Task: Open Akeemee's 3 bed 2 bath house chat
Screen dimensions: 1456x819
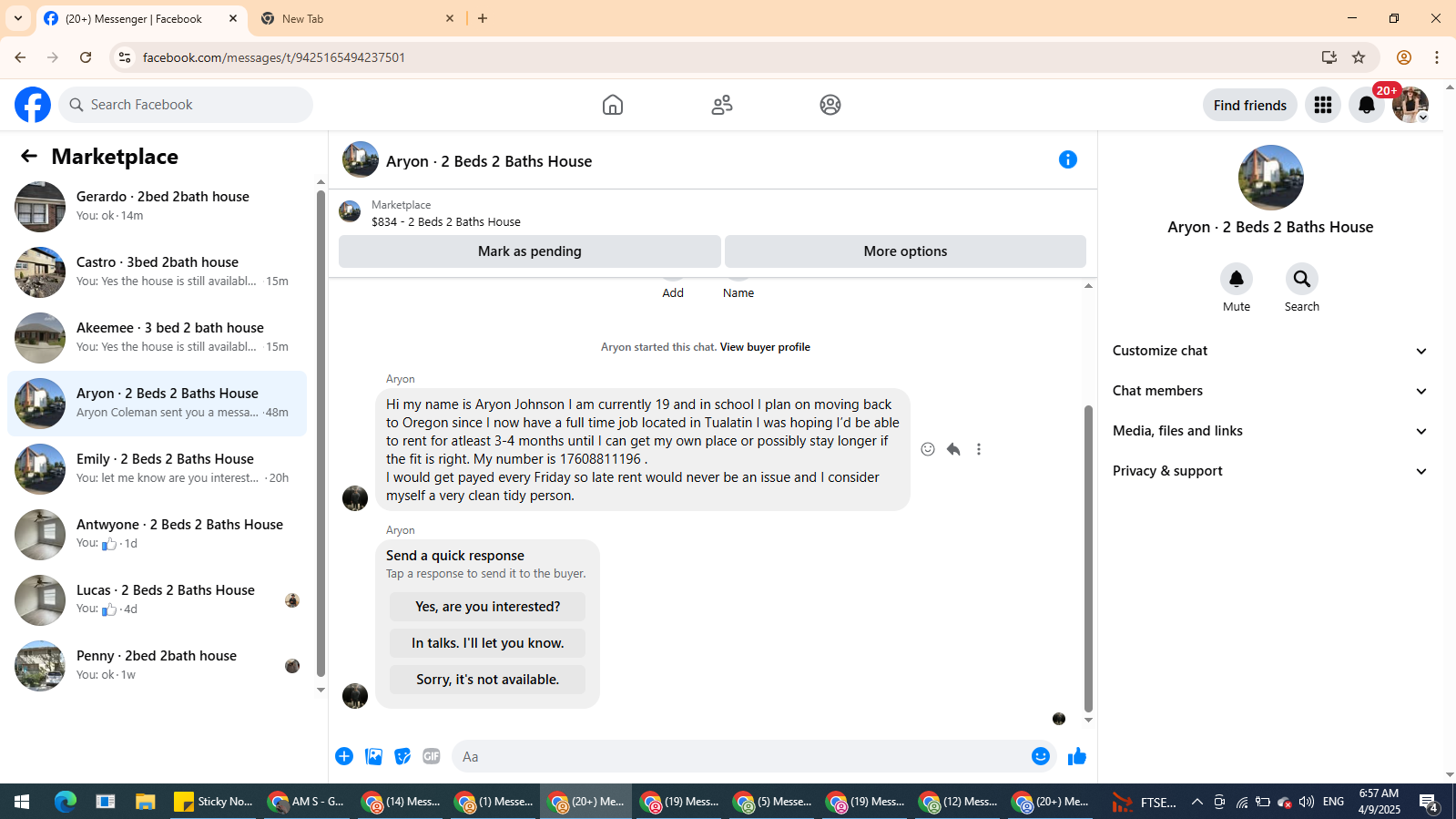Action: pos(158,338)
